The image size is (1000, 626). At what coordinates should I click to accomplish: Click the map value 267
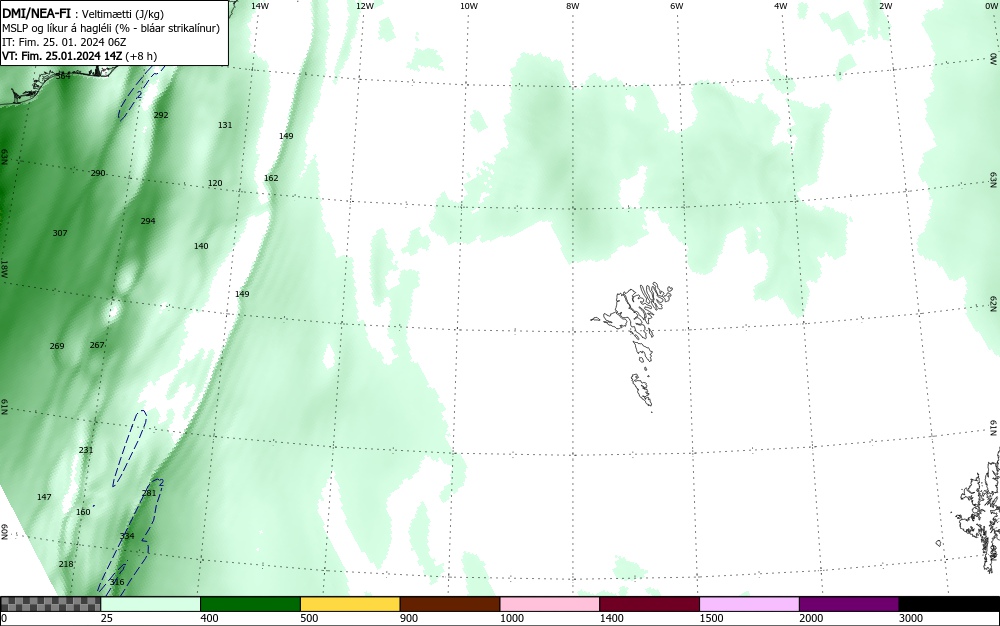(97, 345)
